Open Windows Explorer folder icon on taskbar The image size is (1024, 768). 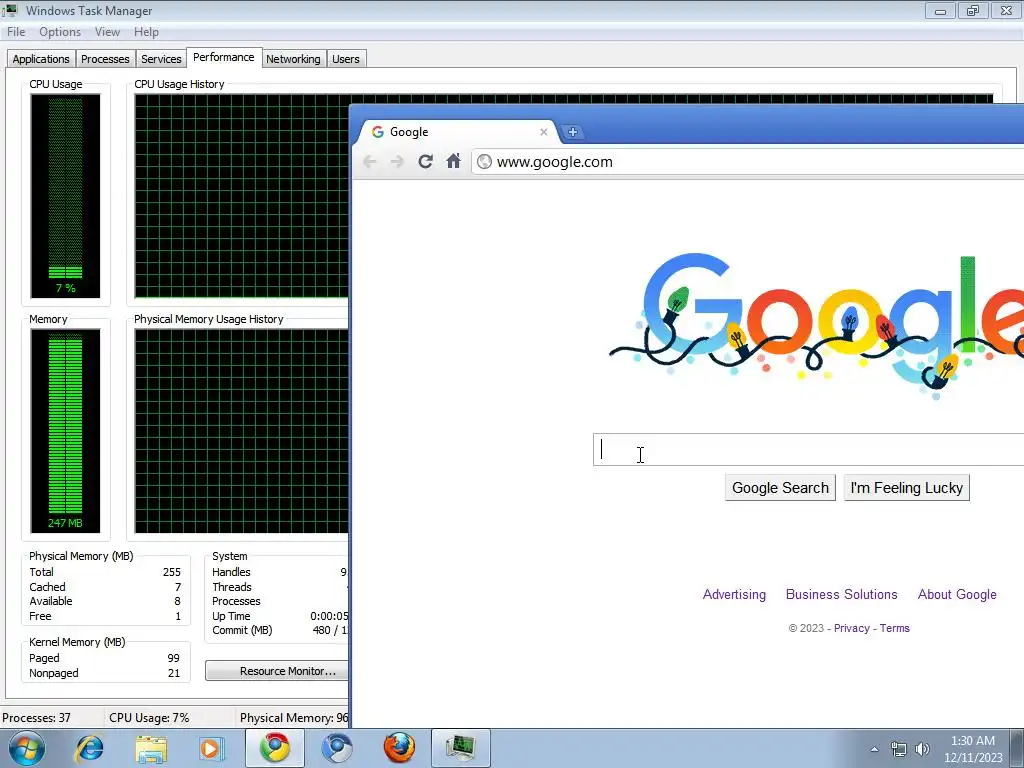point(151,748)
